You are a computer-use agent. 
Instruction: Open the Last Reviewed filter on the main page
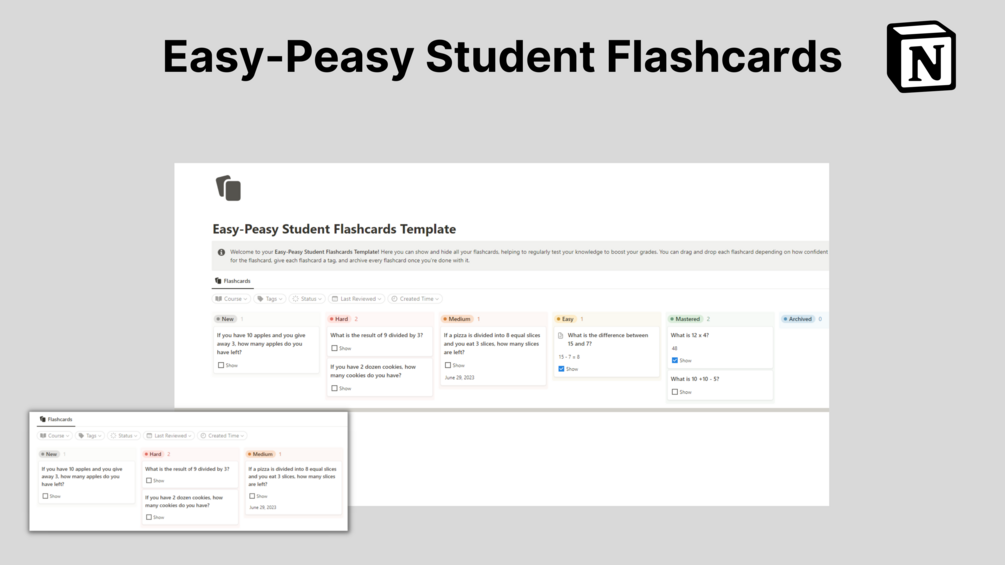(356, 299)
